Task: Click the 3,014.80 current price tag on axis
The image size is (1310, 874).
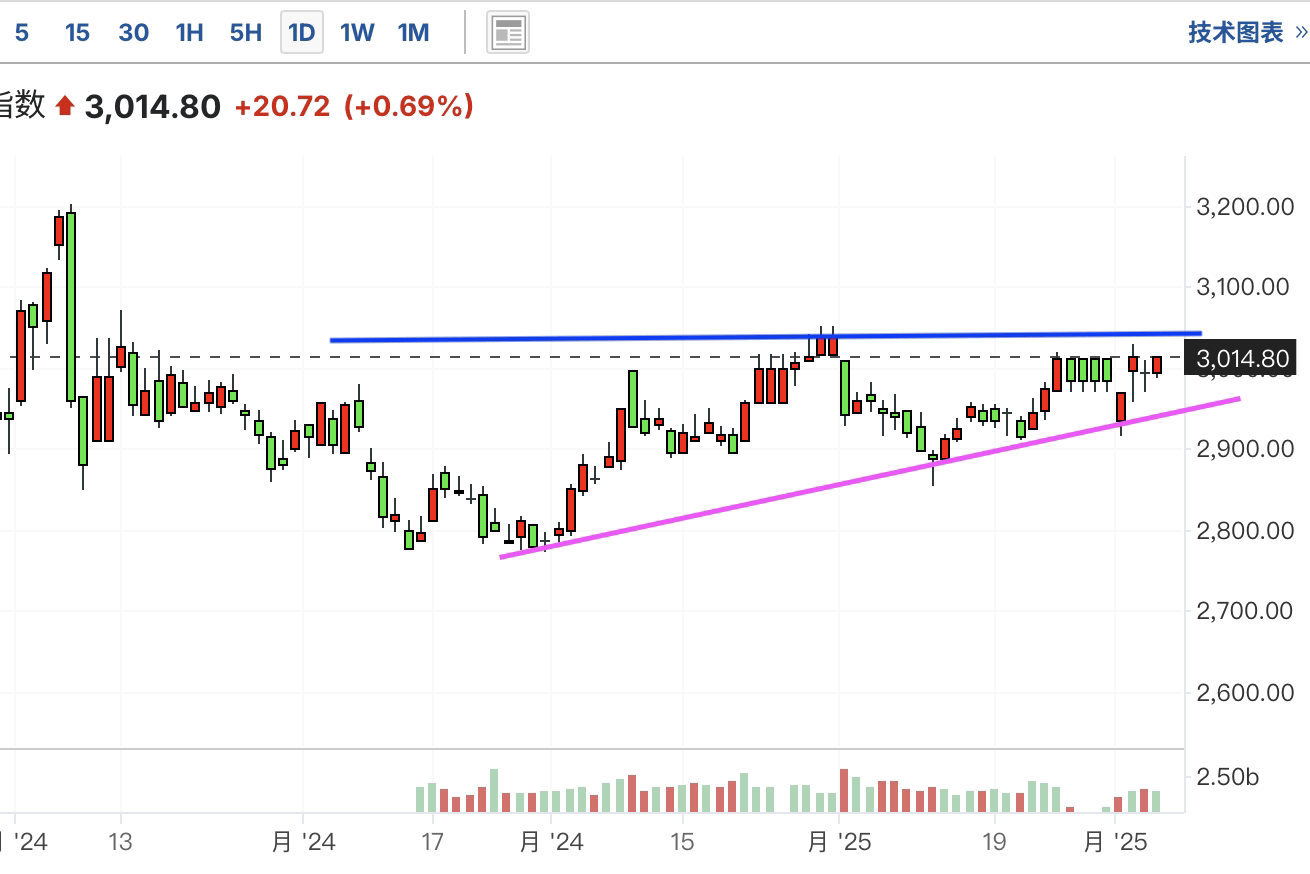Action: (x=1242, y=358)
